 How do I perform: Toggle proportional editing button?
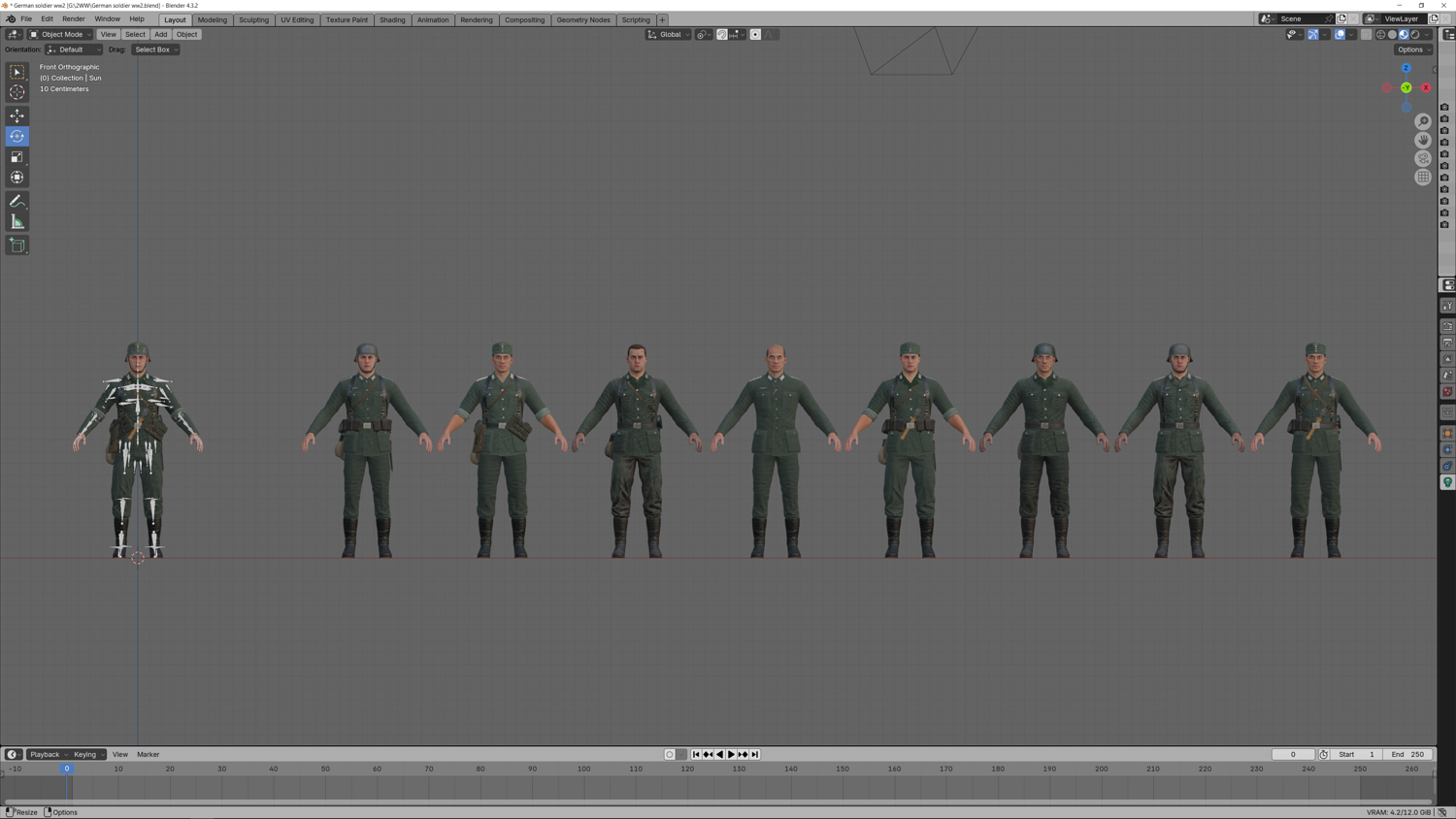tap(755, 35)
